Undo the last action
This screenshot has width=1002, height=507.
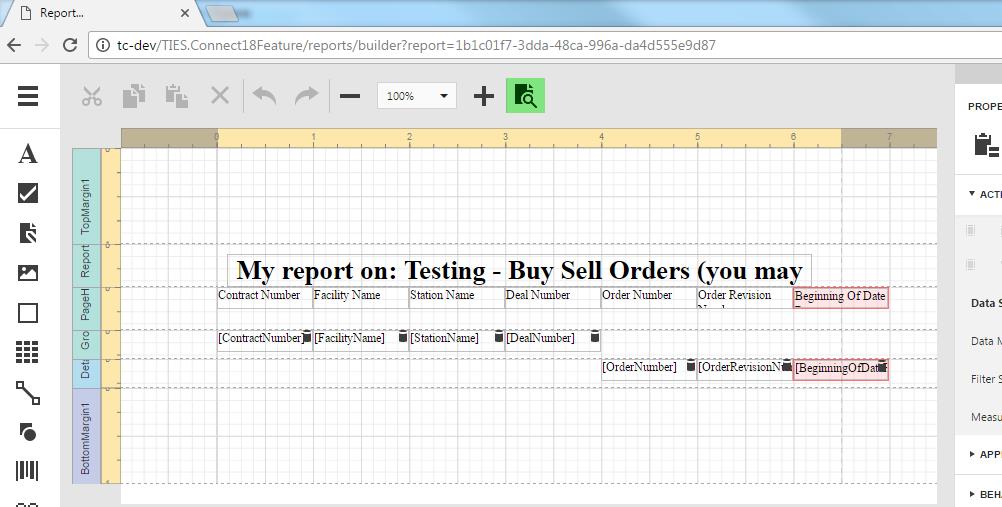click(x=264, y=96)
